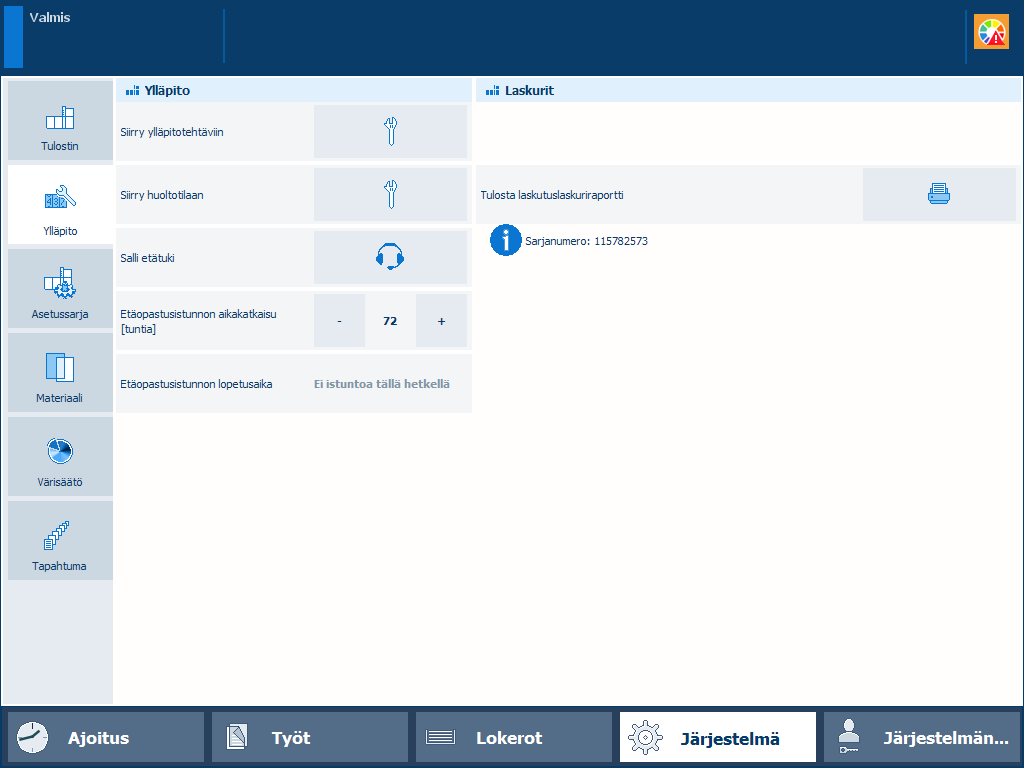Open the Materiaali sidebar section
1024x768 pixels.
[x=60, y=373]
